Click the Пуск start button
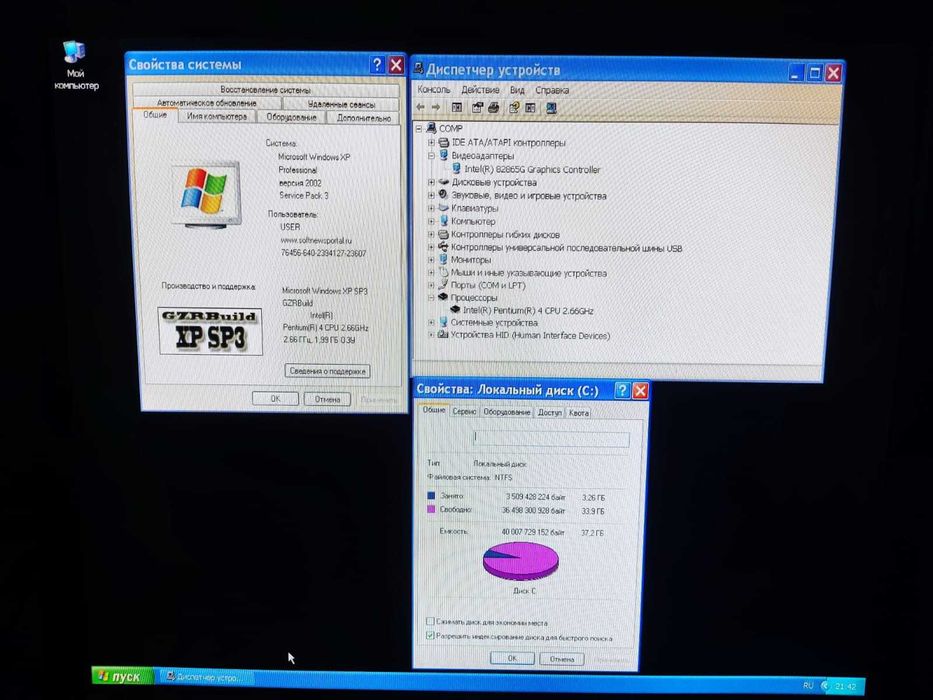The height and width of the screenshot is (700, 933). coord(121,676)
